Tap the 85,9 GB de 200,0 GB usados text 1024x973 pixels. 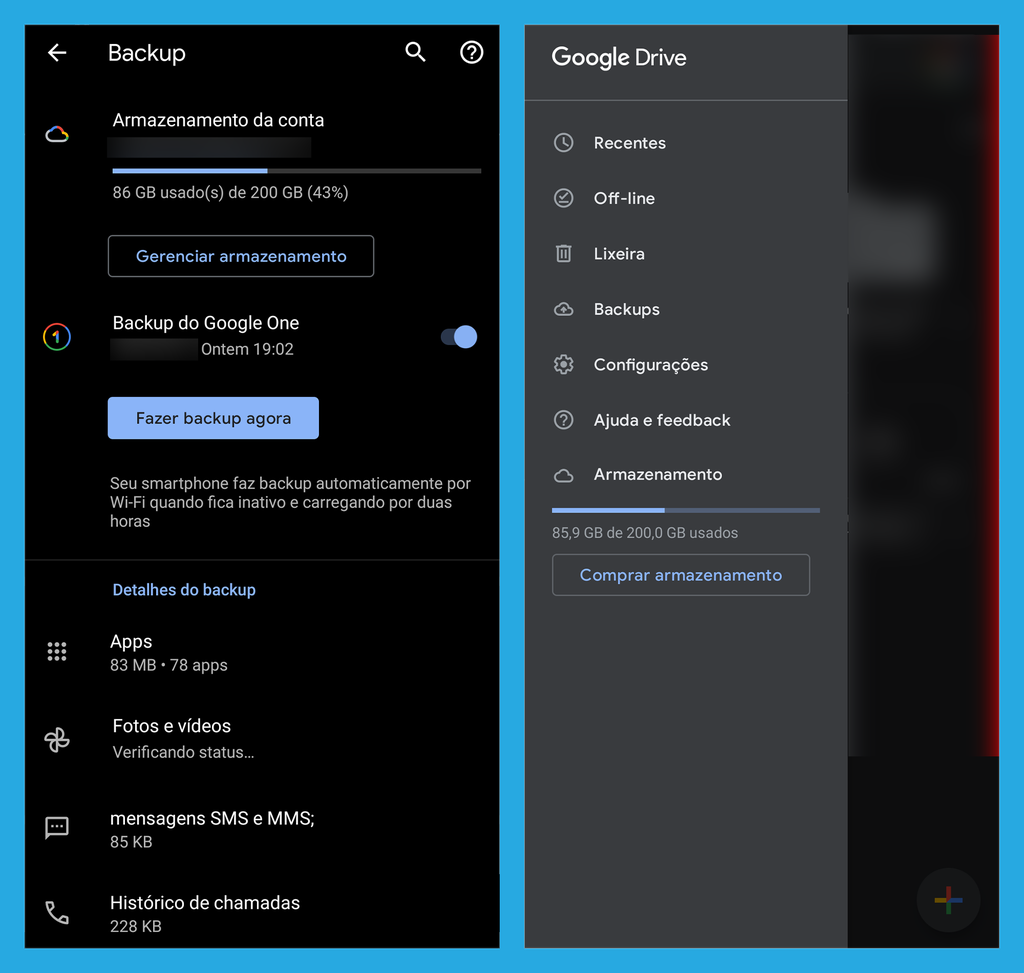[645, 533]
